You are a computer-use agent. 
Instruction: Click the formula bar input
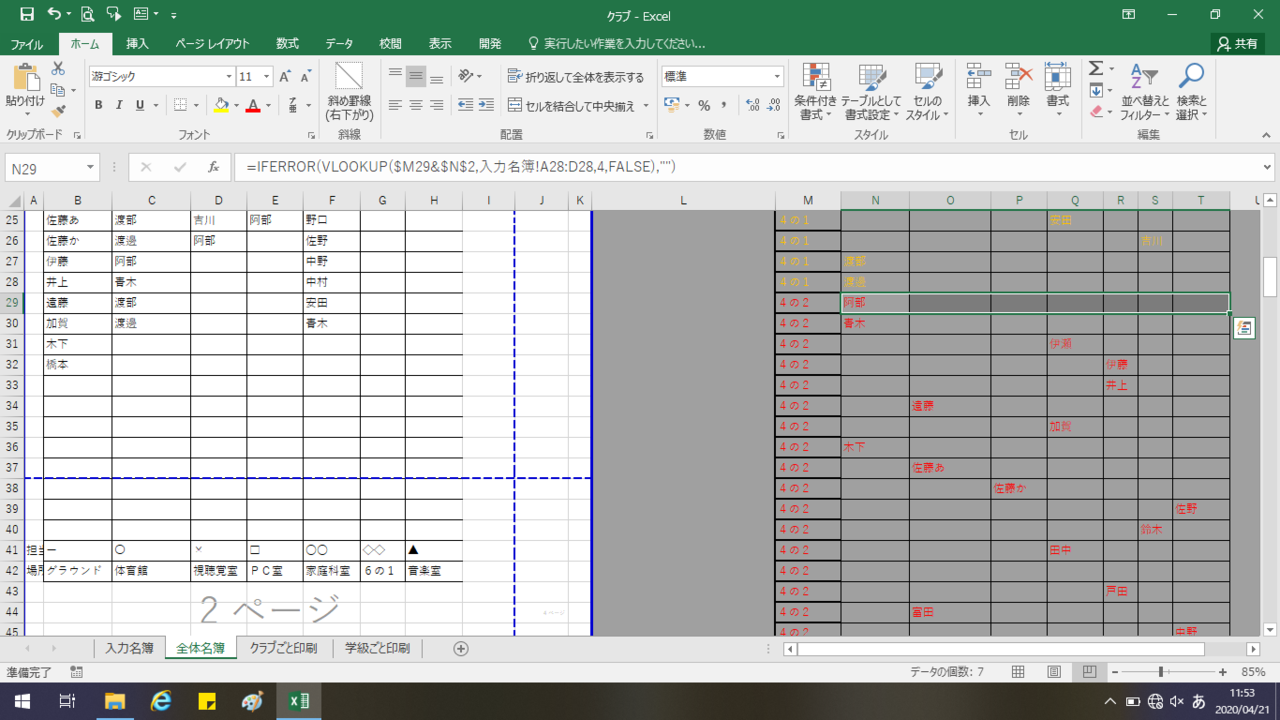click(745, 167)
